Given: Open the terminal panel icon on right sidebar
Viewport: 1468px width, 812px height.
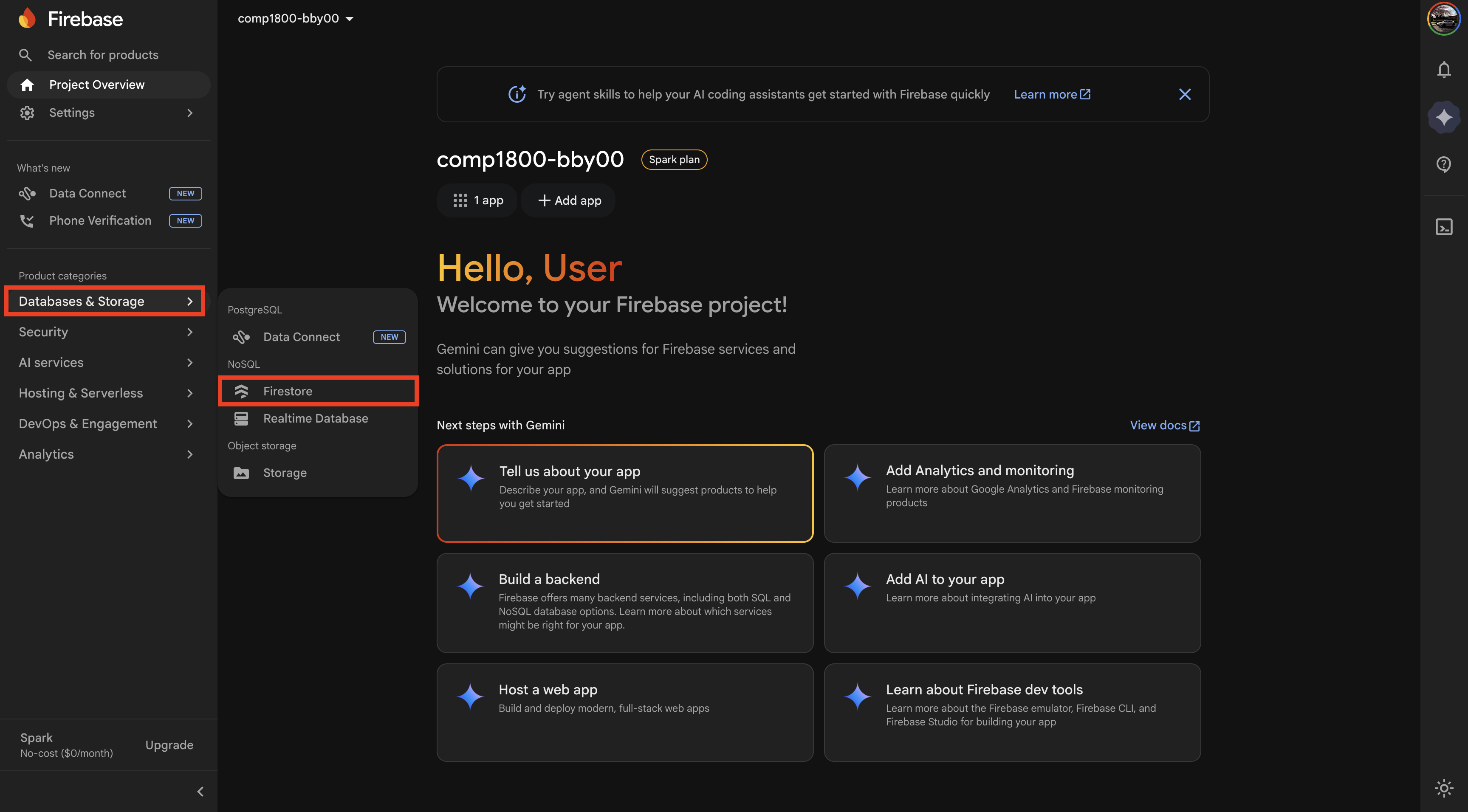Looking at the screenshot, I should click(x=1443, y=226).
